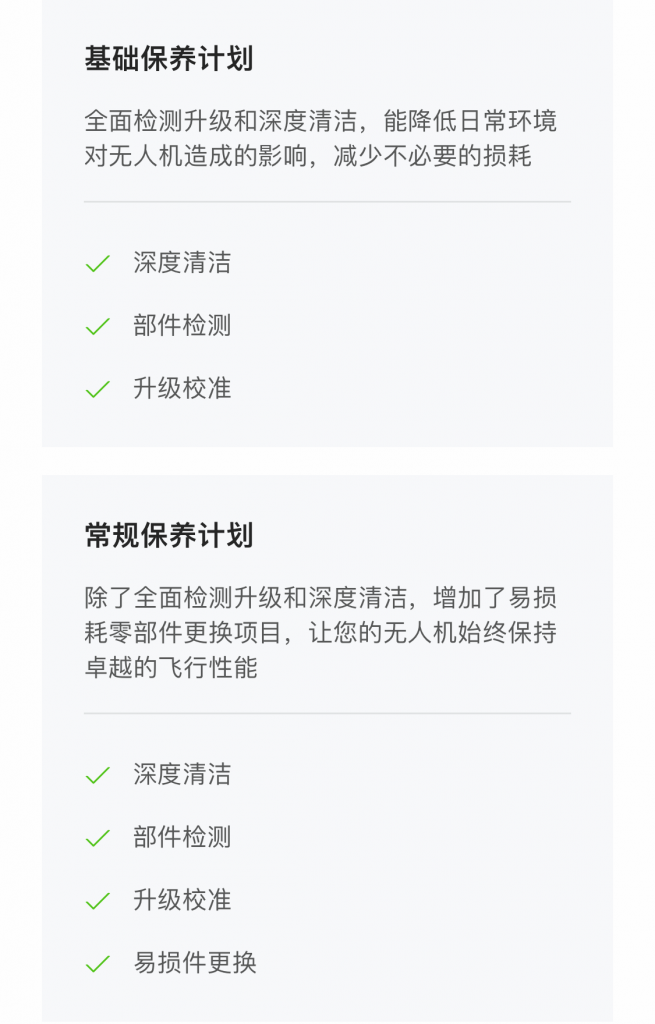Click 深度清洁 text in 常规保养计划 card
Screen dimensions: 655x1024
(182, 774)
